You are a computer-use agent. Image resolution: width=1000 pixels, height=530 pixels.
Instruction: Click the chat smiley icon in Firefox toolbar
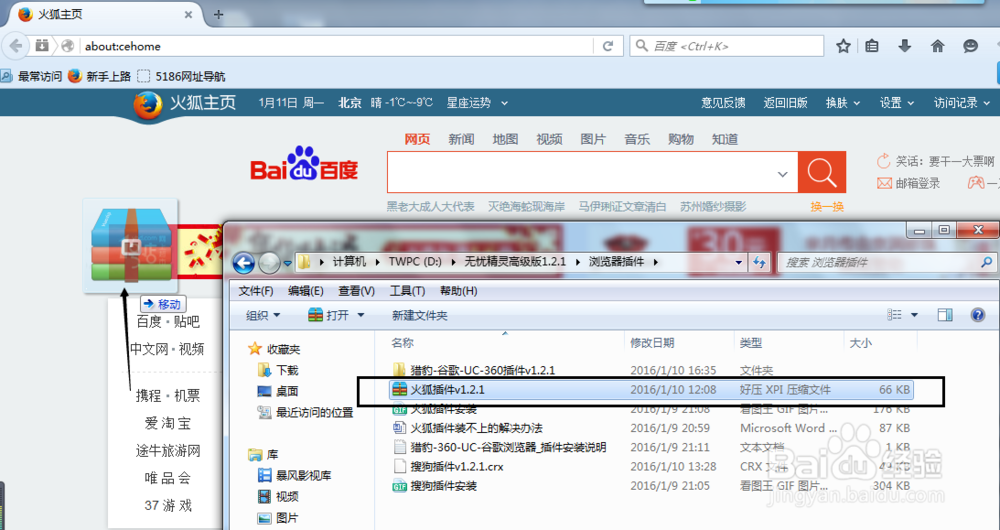coord(970,46)
